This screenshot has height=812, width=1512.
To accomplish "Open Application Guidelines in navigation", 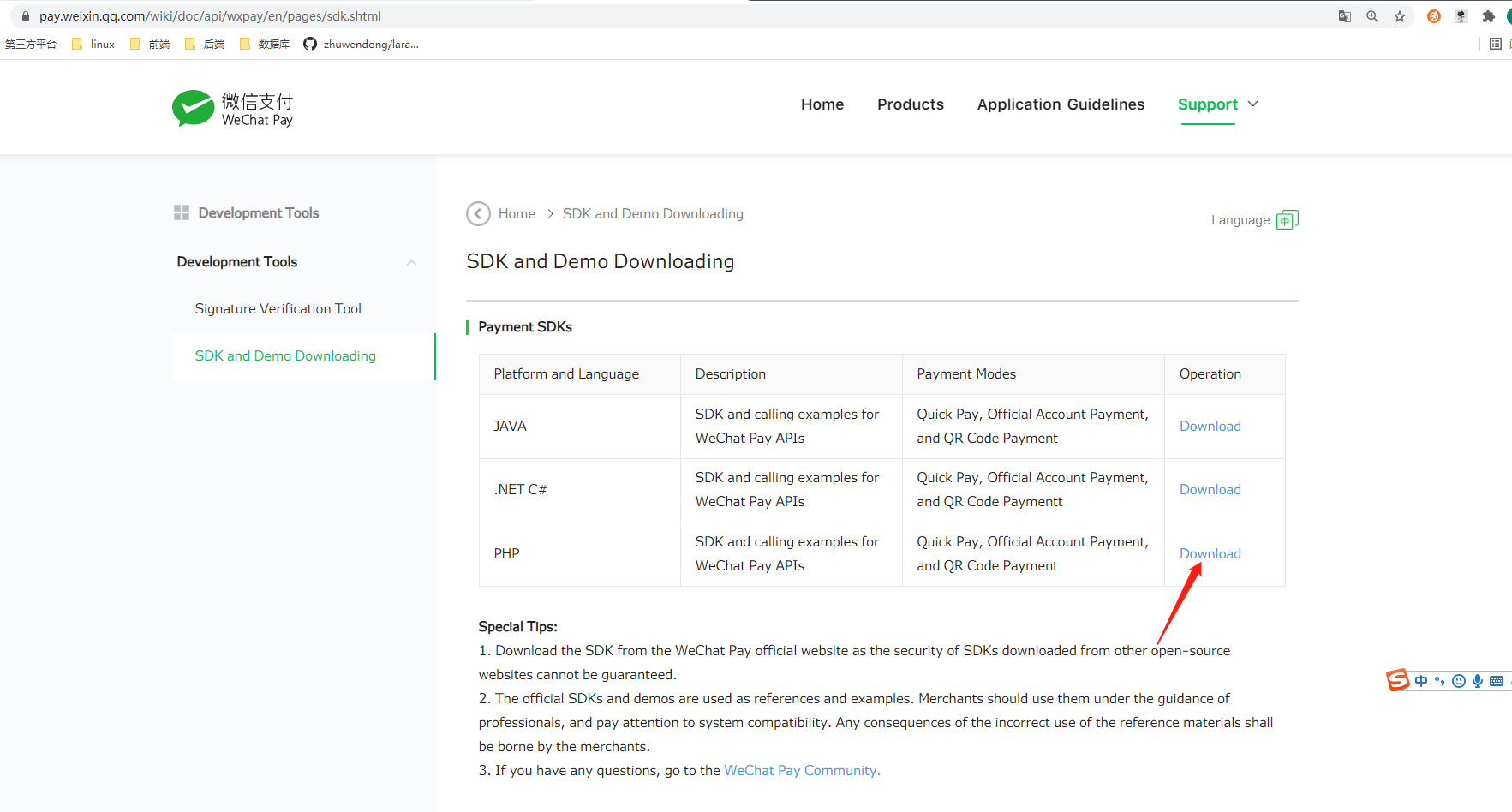I will (1061, 104).
